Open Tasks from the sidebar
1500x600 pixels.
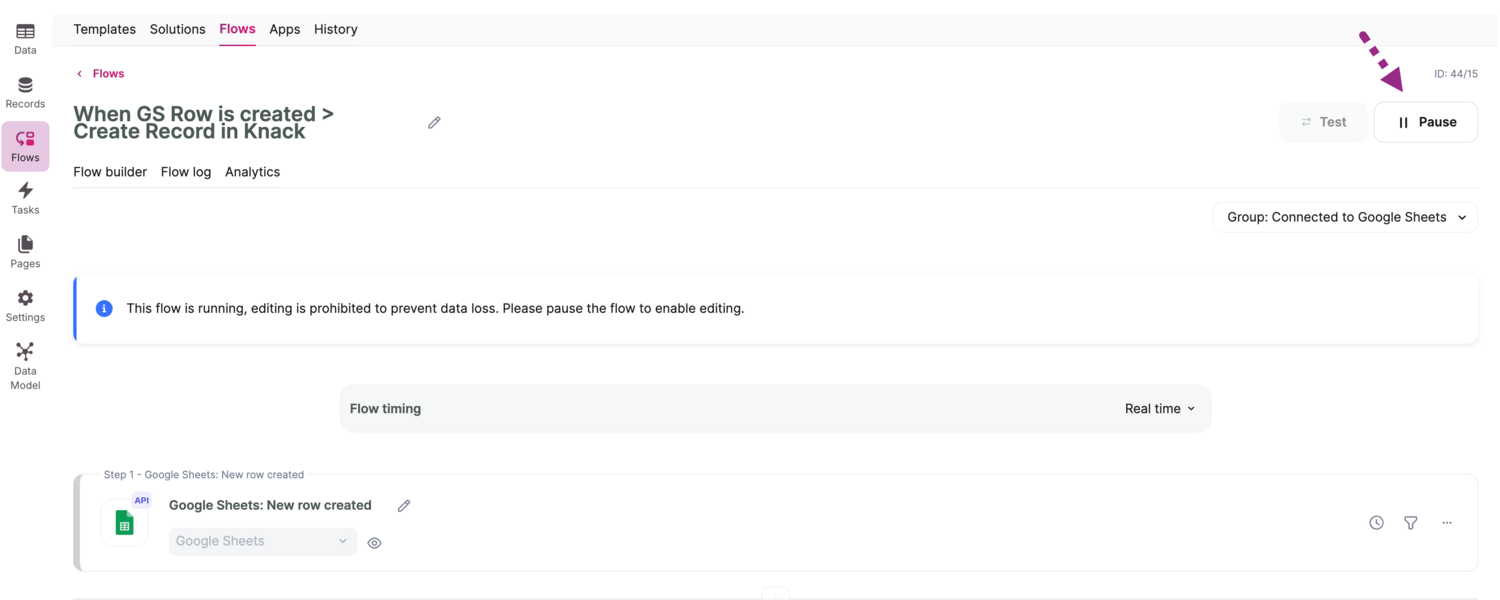[25, 199]
